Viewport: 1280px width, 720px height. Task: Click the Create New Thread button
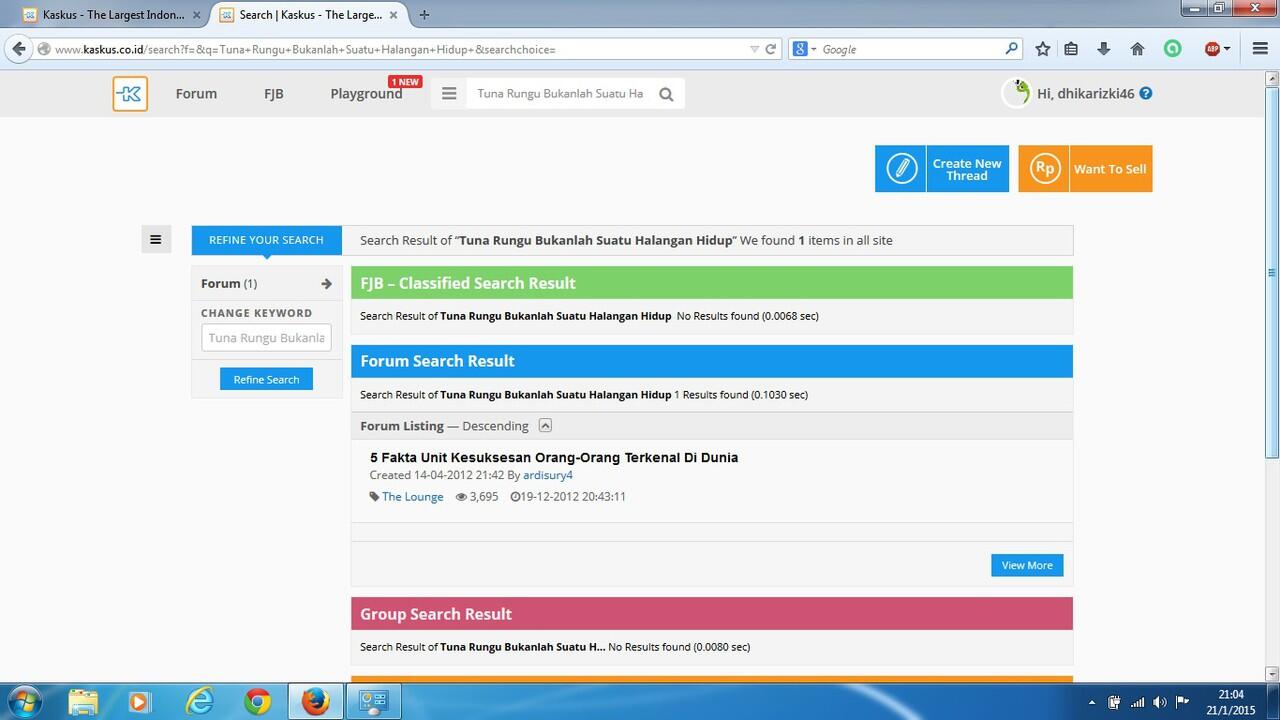[942, 169]
